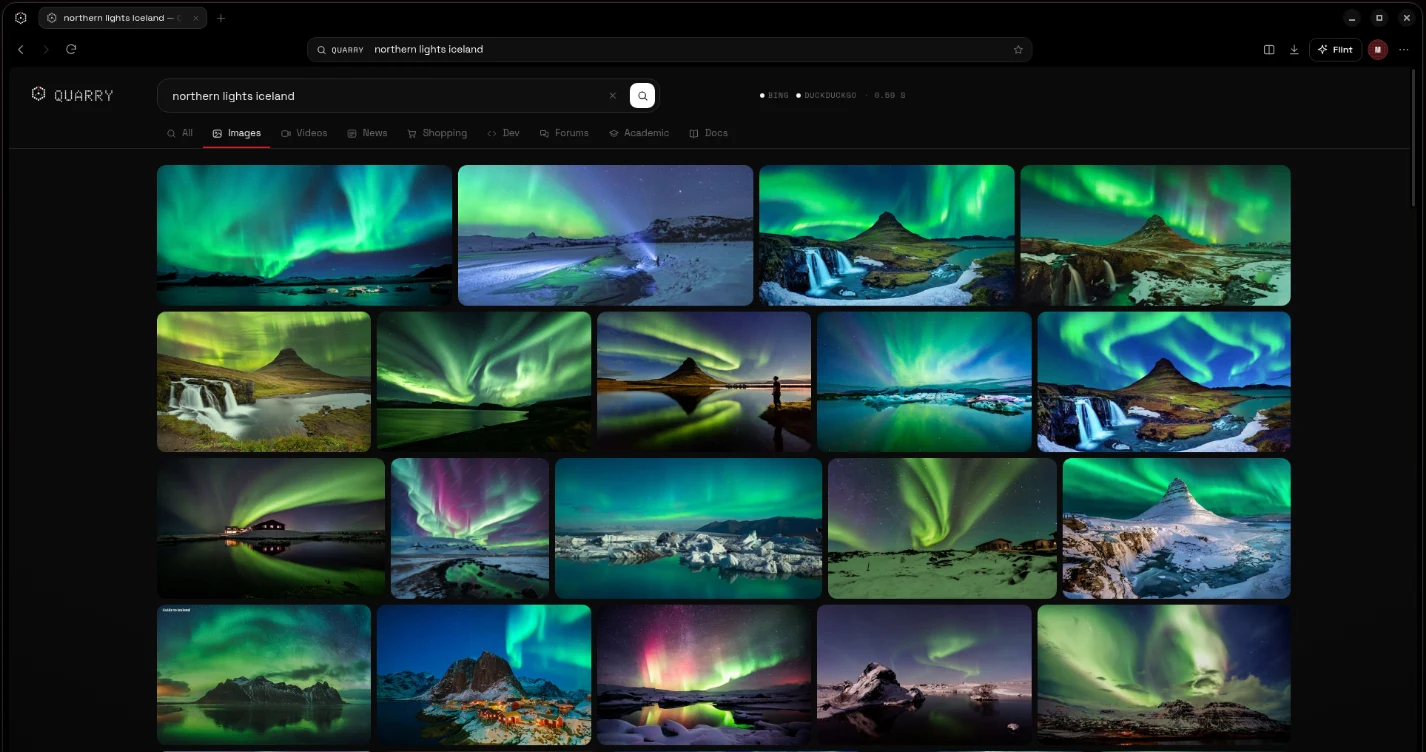Select the Images tab

(237, 133)
